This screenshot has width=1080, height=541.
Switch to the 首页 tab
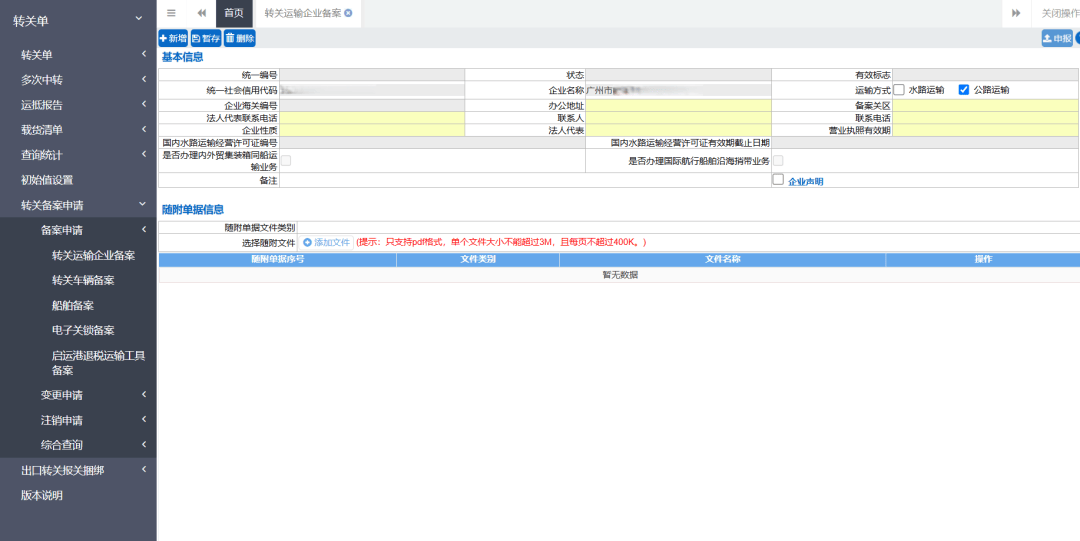(233, 13)
